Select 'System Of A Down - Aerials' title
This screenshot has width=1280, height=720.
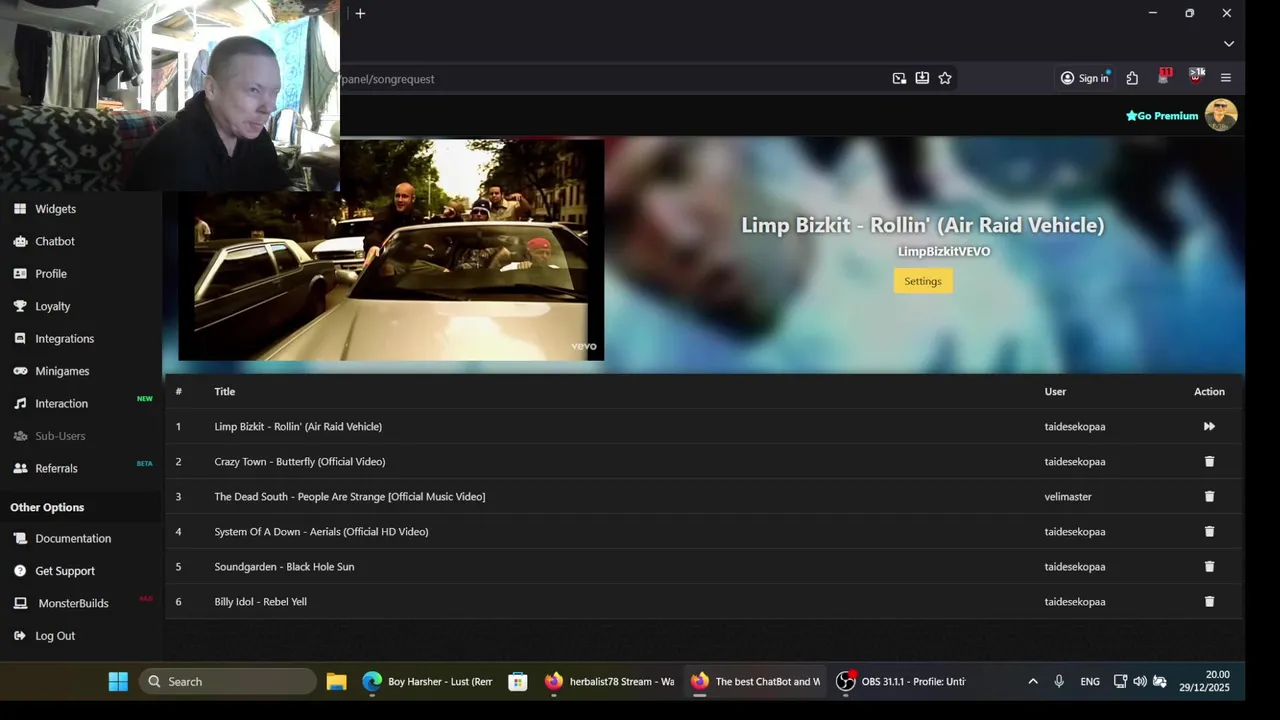coord(321,532)
